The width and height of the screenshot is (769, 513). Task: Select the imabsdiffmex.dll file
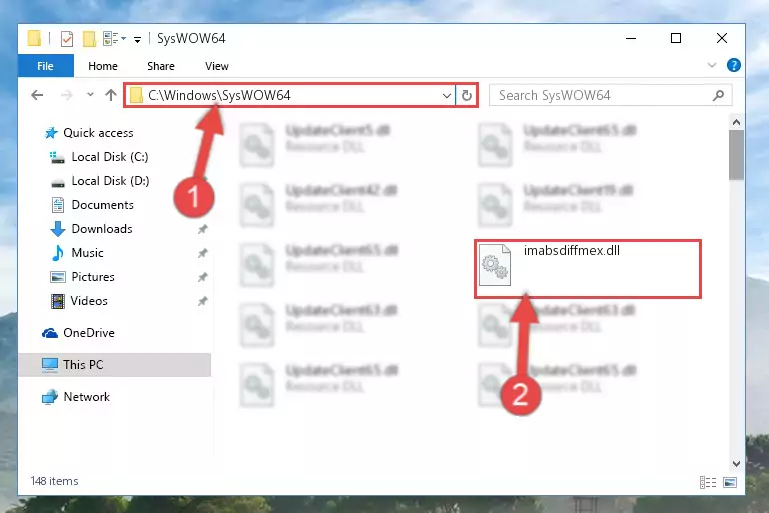[x=588, y=269]
